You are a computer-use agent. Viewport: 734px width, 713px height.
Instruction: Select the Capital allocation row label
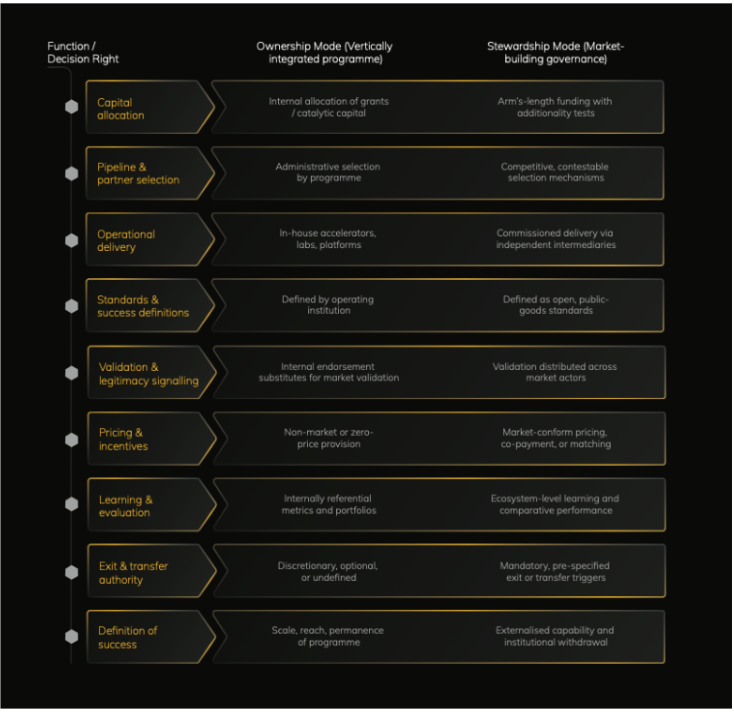pyautogui.click(x=121, y=108)
